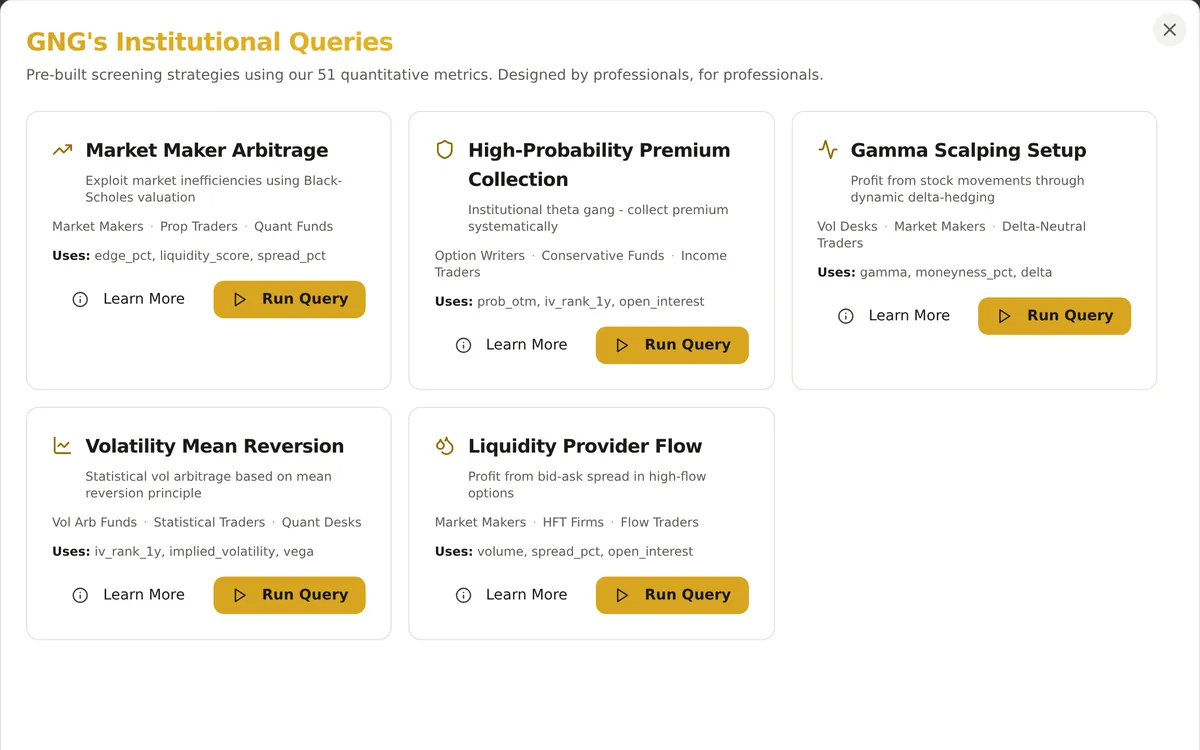
Task: Click 'iv_rank_1y, implied_volatility, vega' metrics text
Action: point(204,552)
